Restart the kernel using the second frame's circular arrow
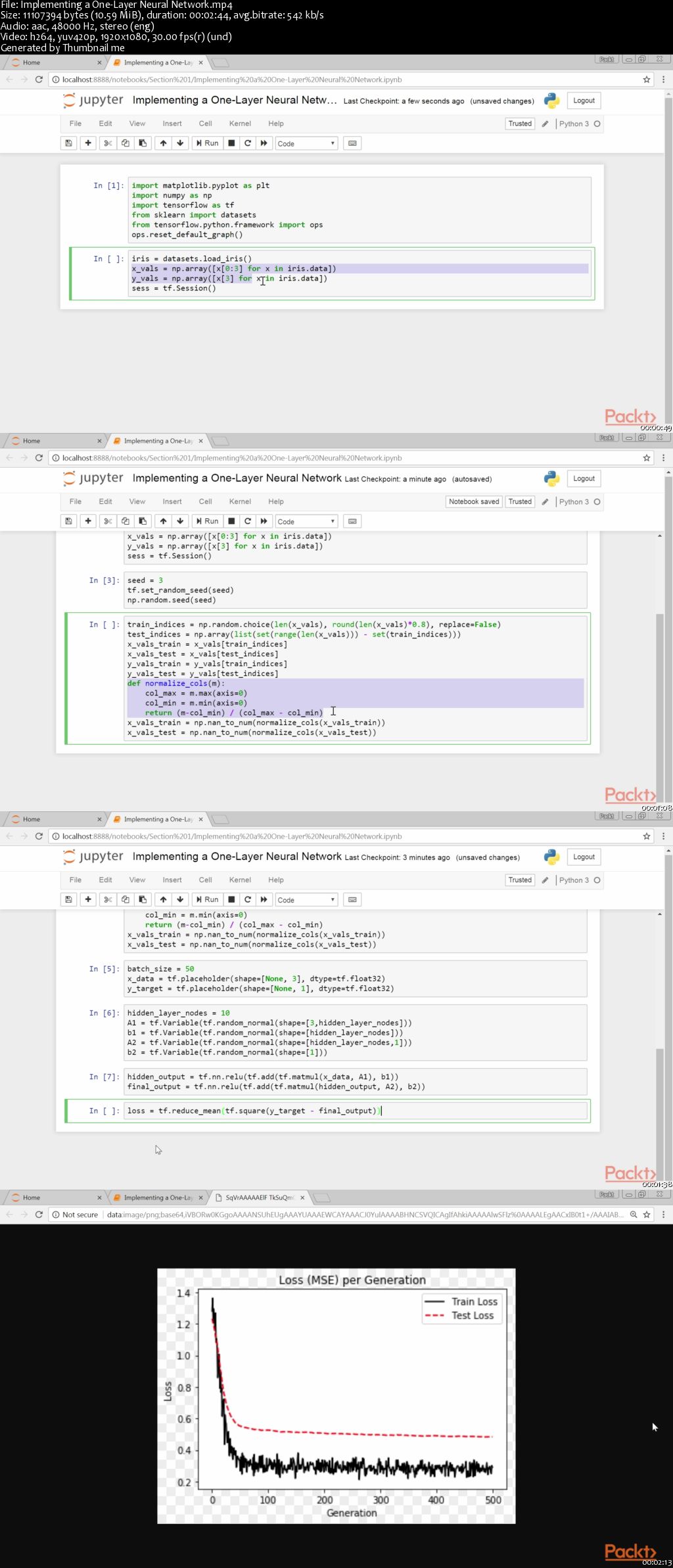673x1568 pixels. point(248,521)
